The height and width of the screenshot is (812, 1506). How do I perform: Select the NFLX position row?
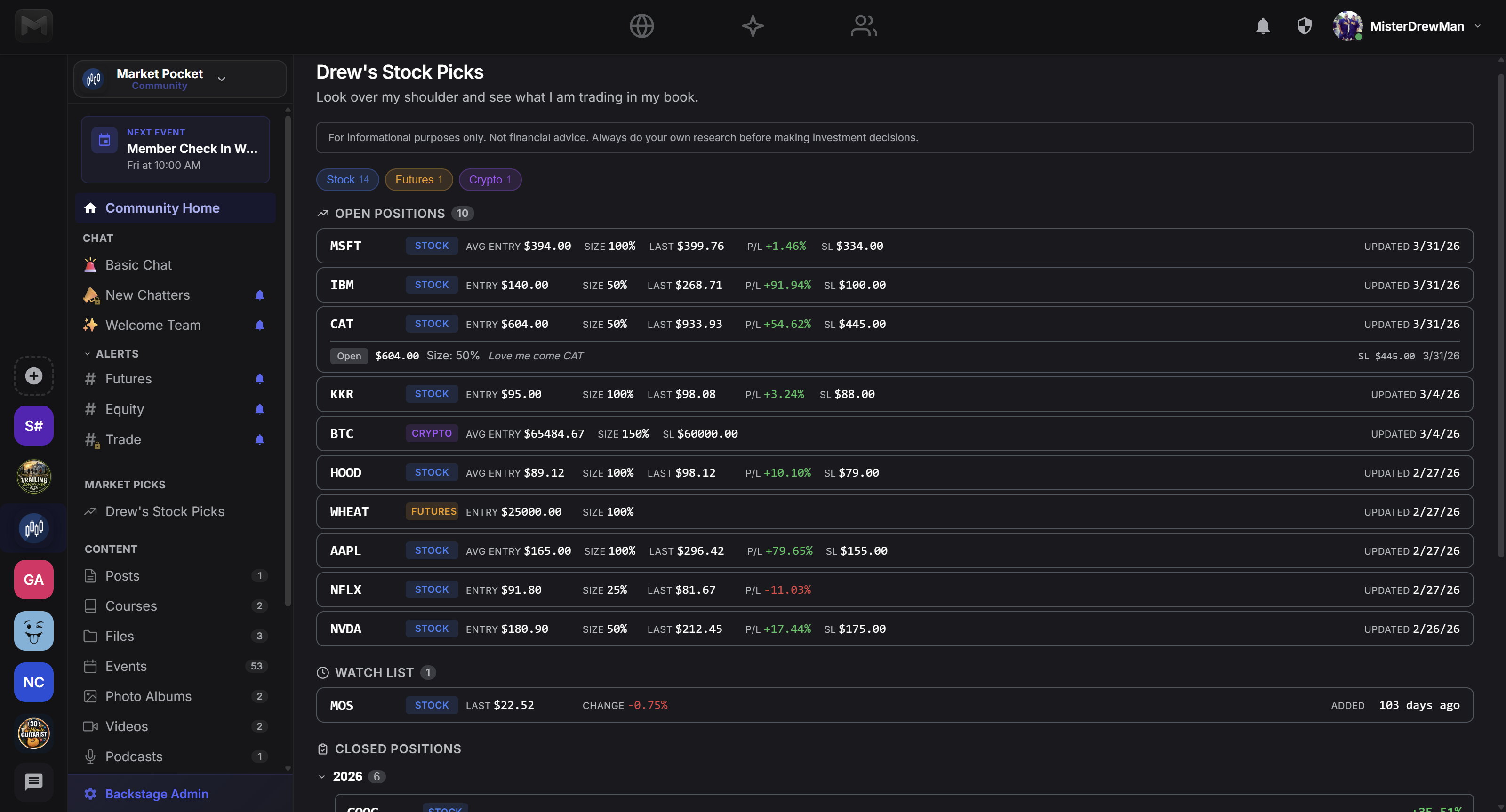pyautogui.click(x=895, y=590)
